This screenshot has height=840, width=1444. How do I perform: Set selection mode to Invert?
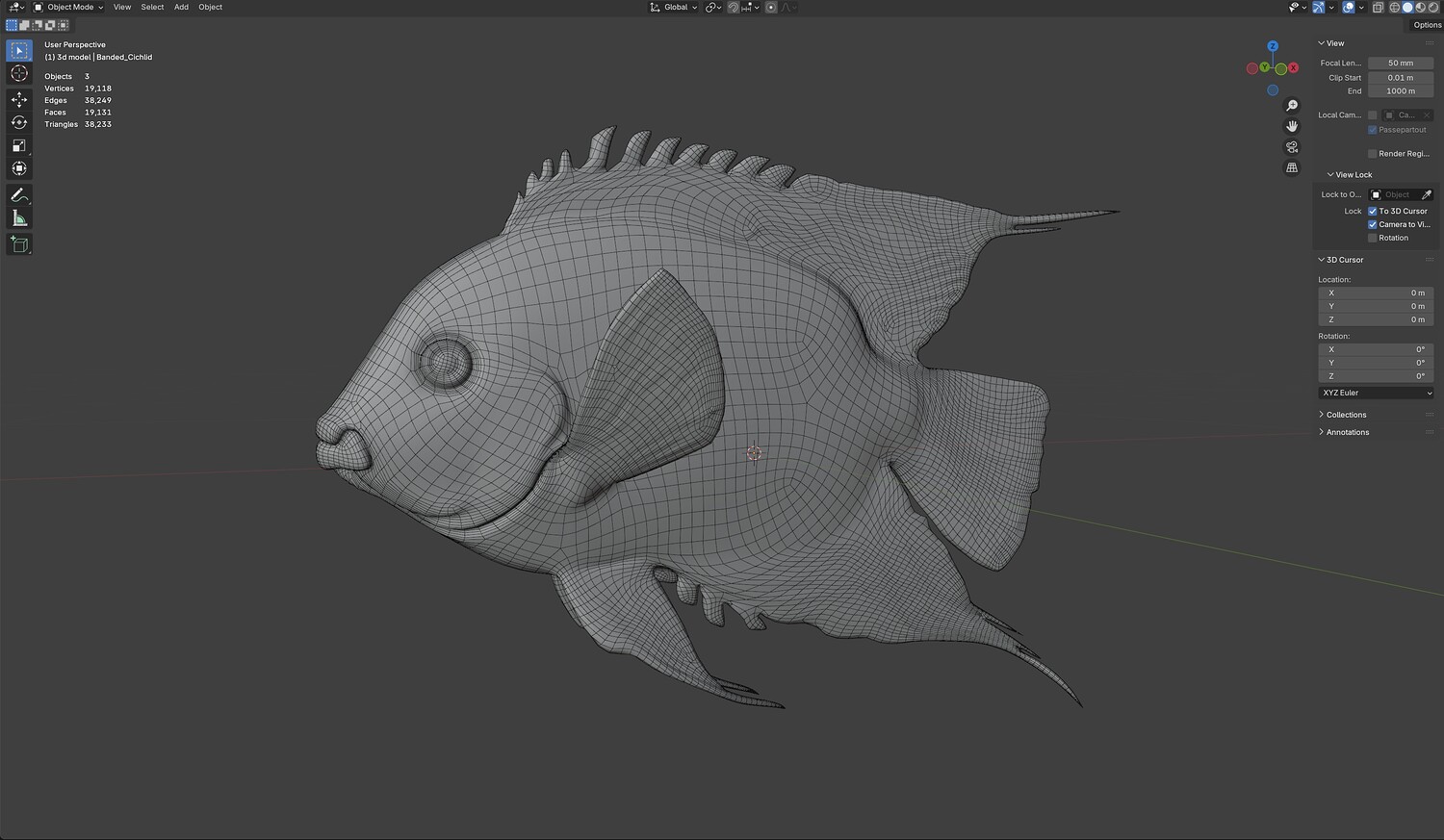pyautogui.click(x=50, y=25)
